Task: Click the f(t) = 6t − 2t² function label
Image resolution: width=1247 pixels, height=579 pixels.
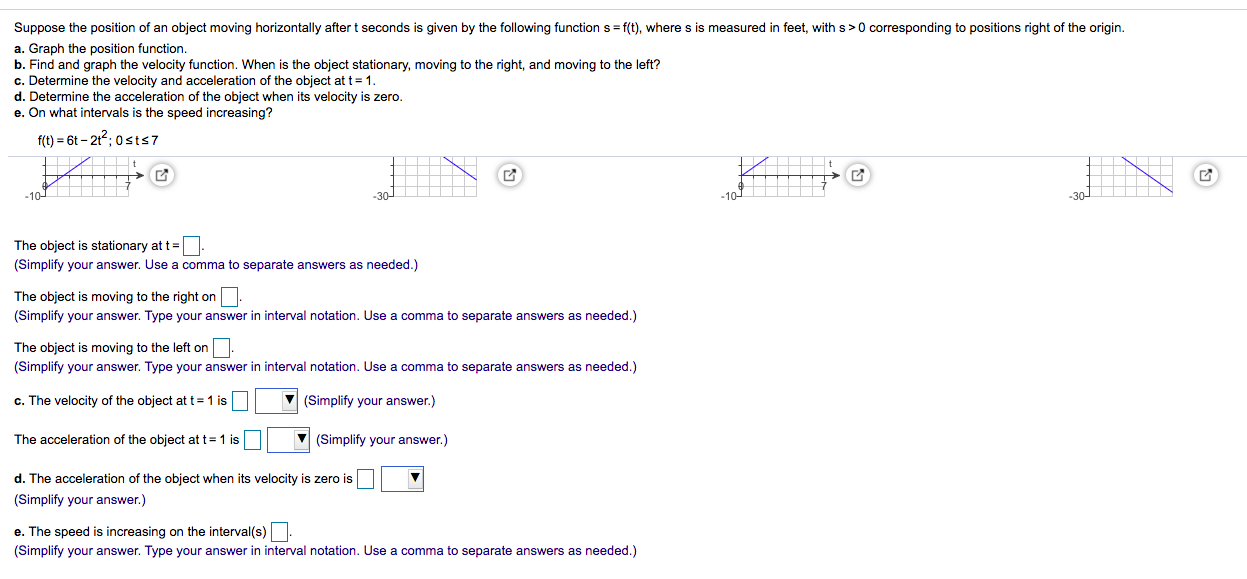Action: point(98,140)
